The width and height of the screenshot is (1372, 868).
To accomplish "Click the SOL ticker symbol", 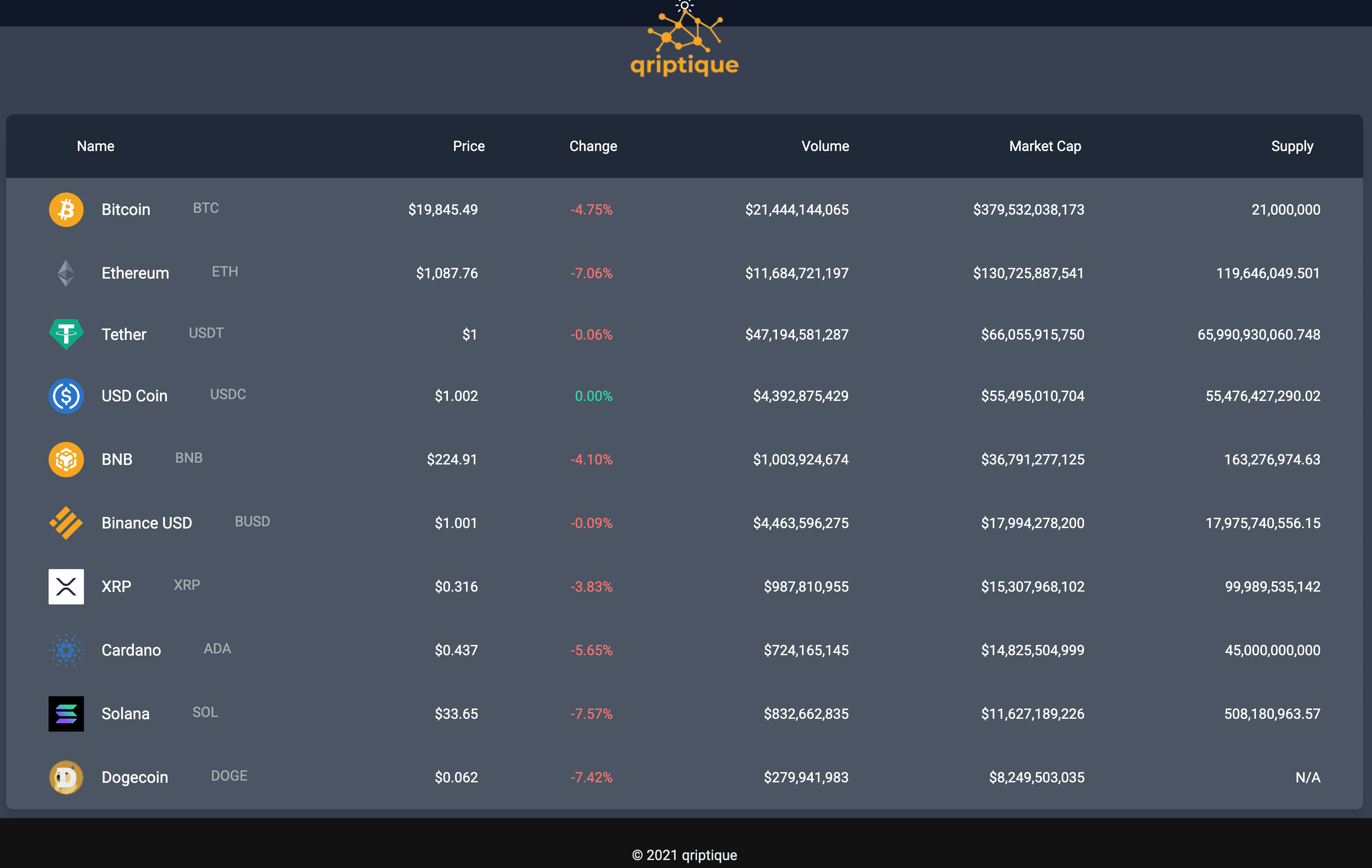I will [205, 712].
